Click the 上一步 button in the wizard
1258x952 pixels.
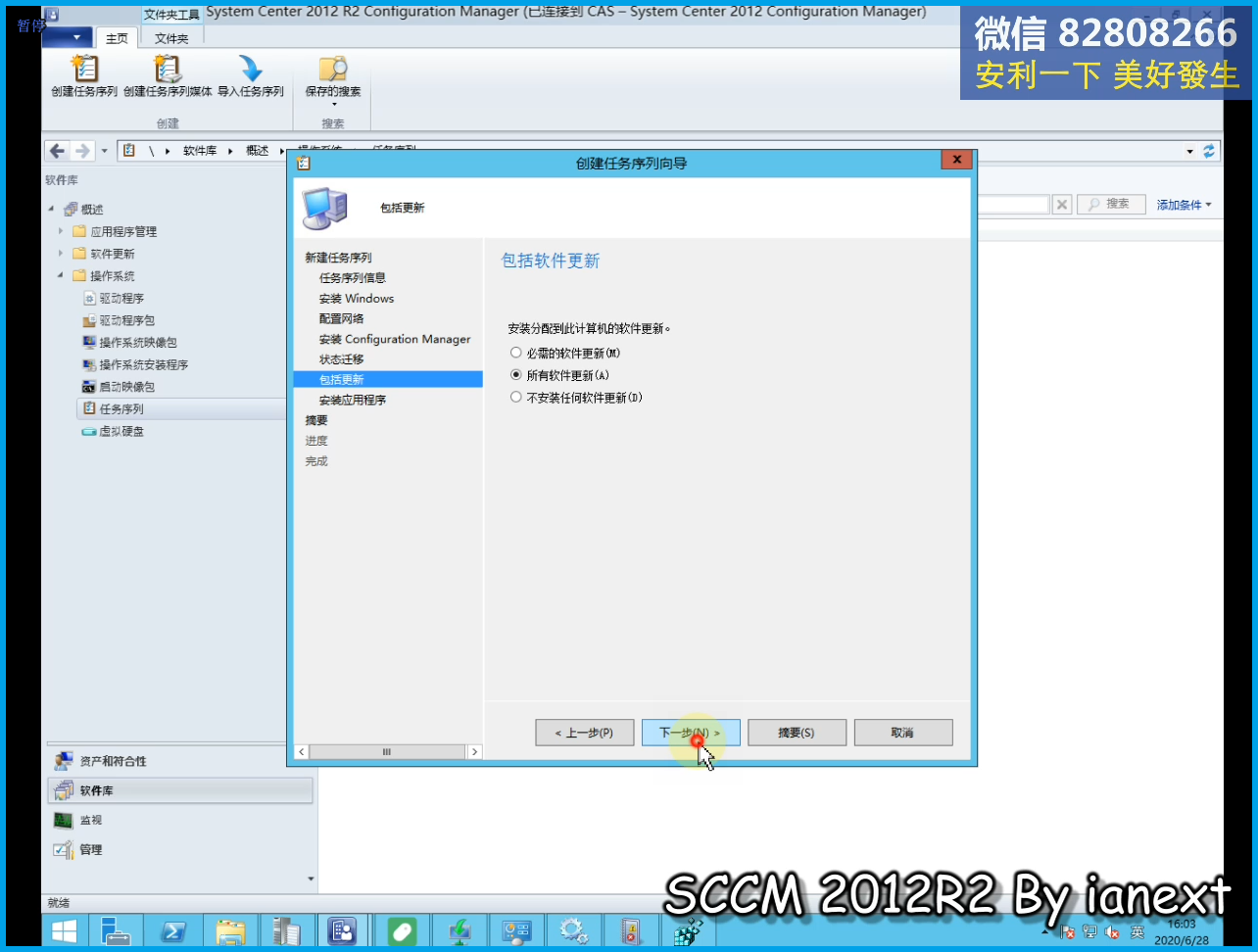click(584, 733)
